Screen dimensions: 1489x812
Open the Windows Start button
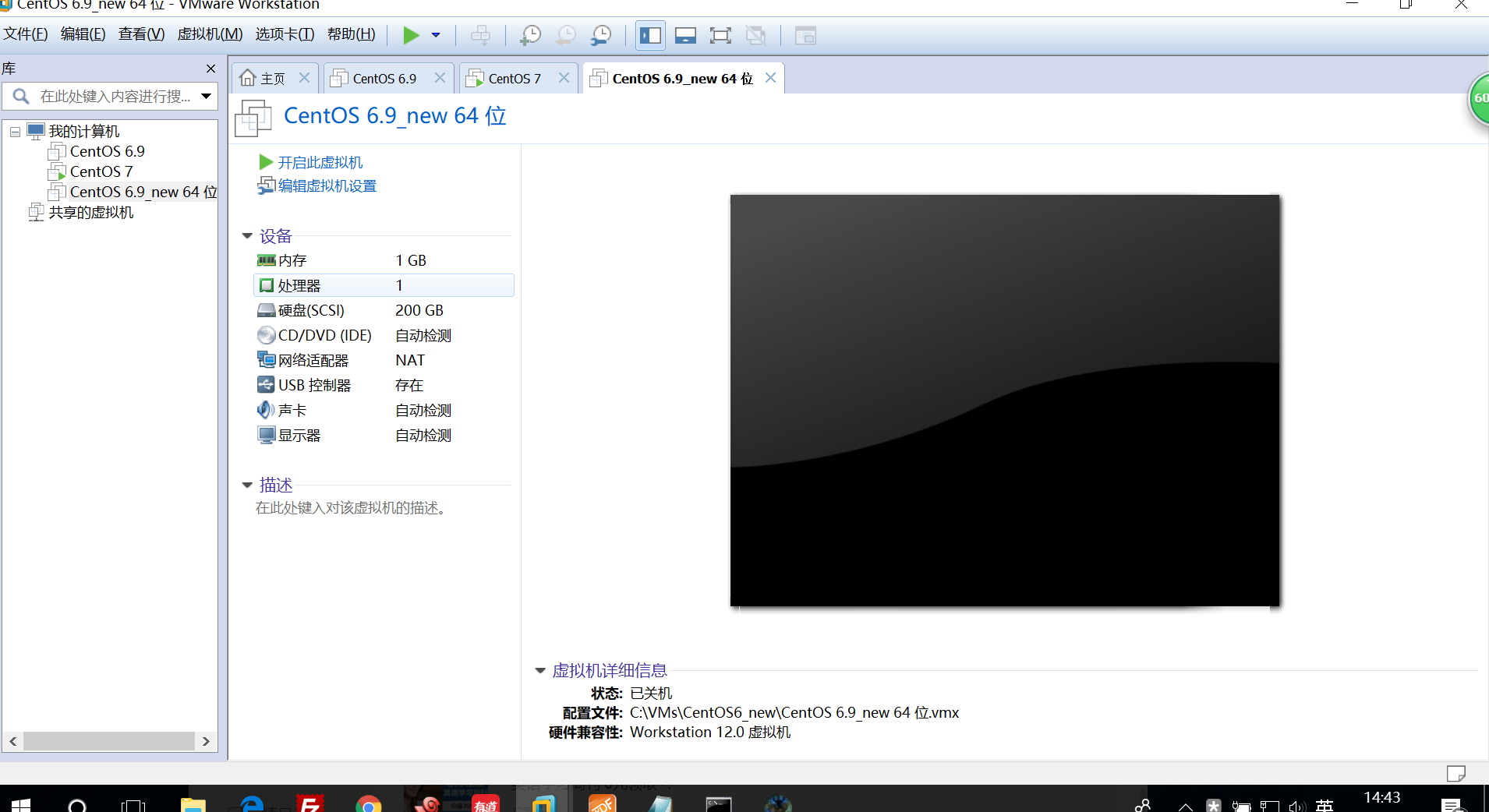[x=21, y=804]
